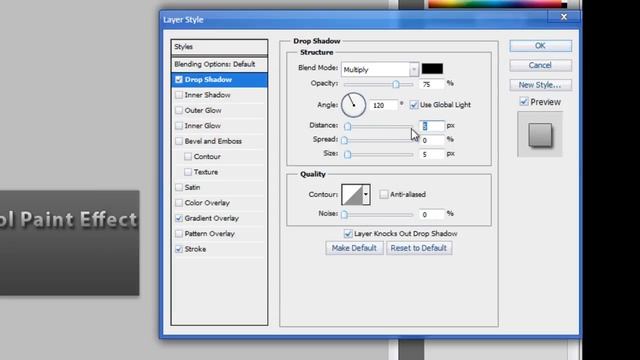The image size is (640, 360).
Task: Click the Distance slider handle
Action: pos(347,127)
